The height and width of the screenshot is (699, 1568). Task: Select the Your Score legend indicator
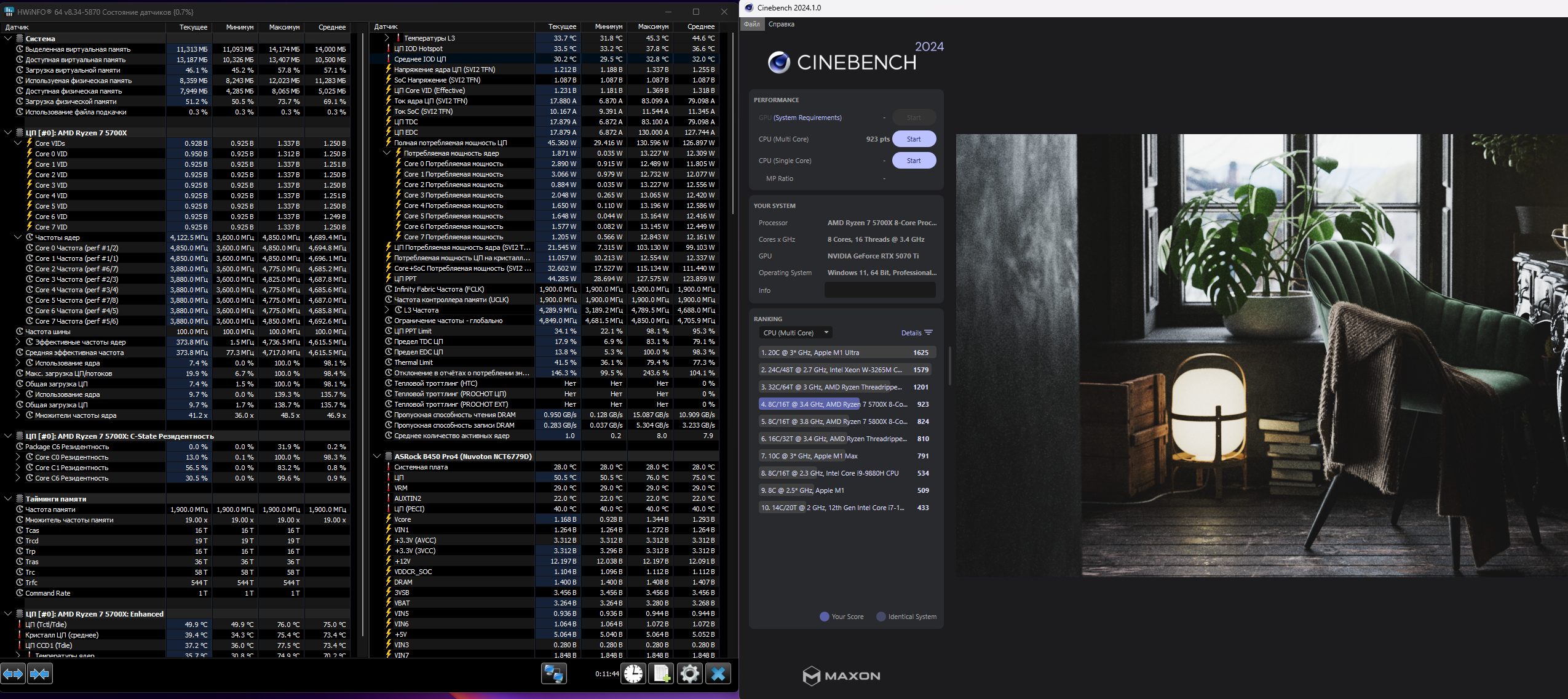pyautogui.click(x=825, y=617)
